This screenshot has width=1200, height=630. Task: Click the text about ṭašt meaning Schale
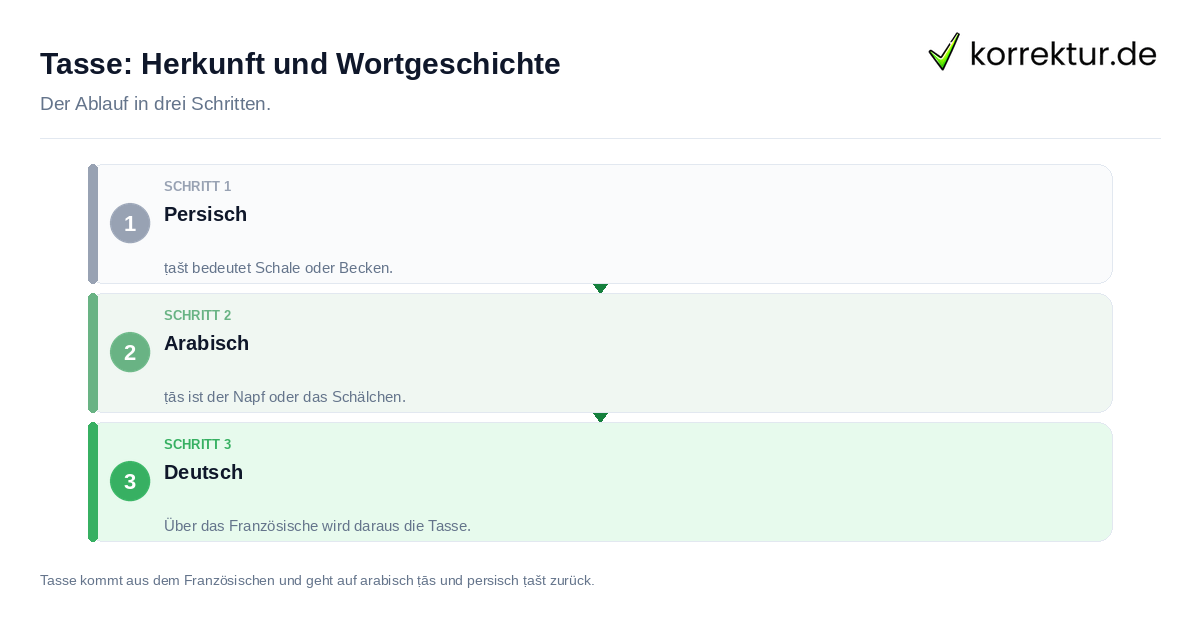278,268
